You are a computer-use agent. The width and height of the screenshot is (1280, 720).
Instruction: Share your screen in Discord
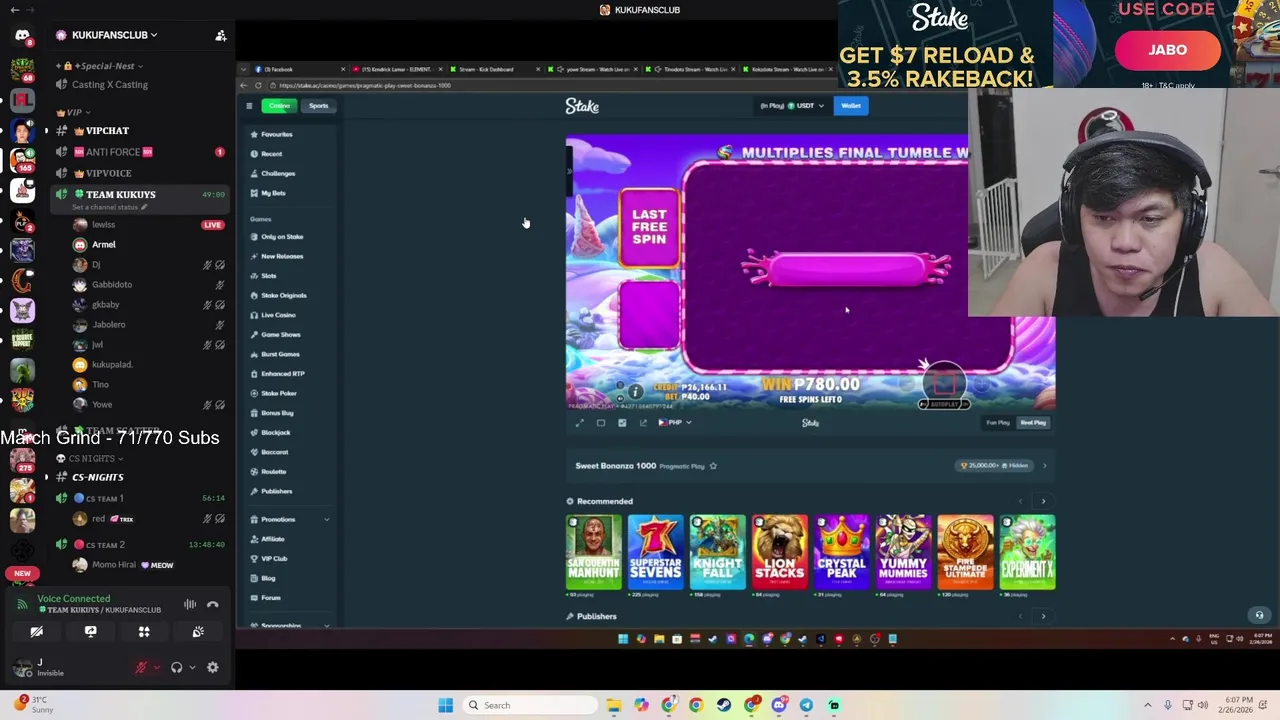90,632
